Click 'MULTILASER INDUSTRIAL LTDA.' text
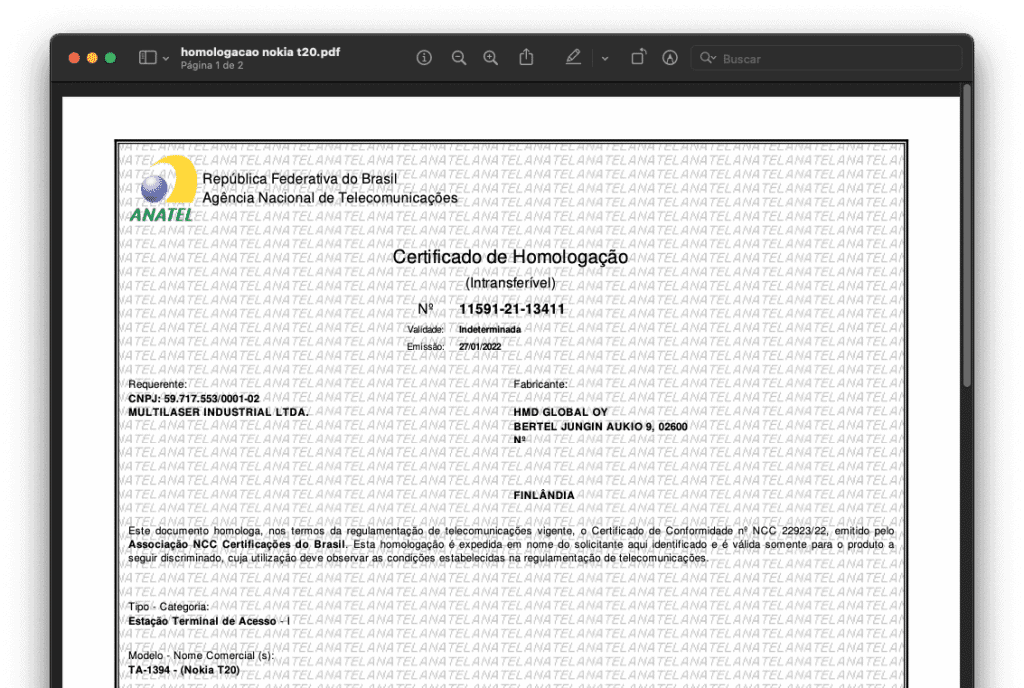The width and height of the screenshot is (1024, 688). pyautogui.click(x=218, y=413)
